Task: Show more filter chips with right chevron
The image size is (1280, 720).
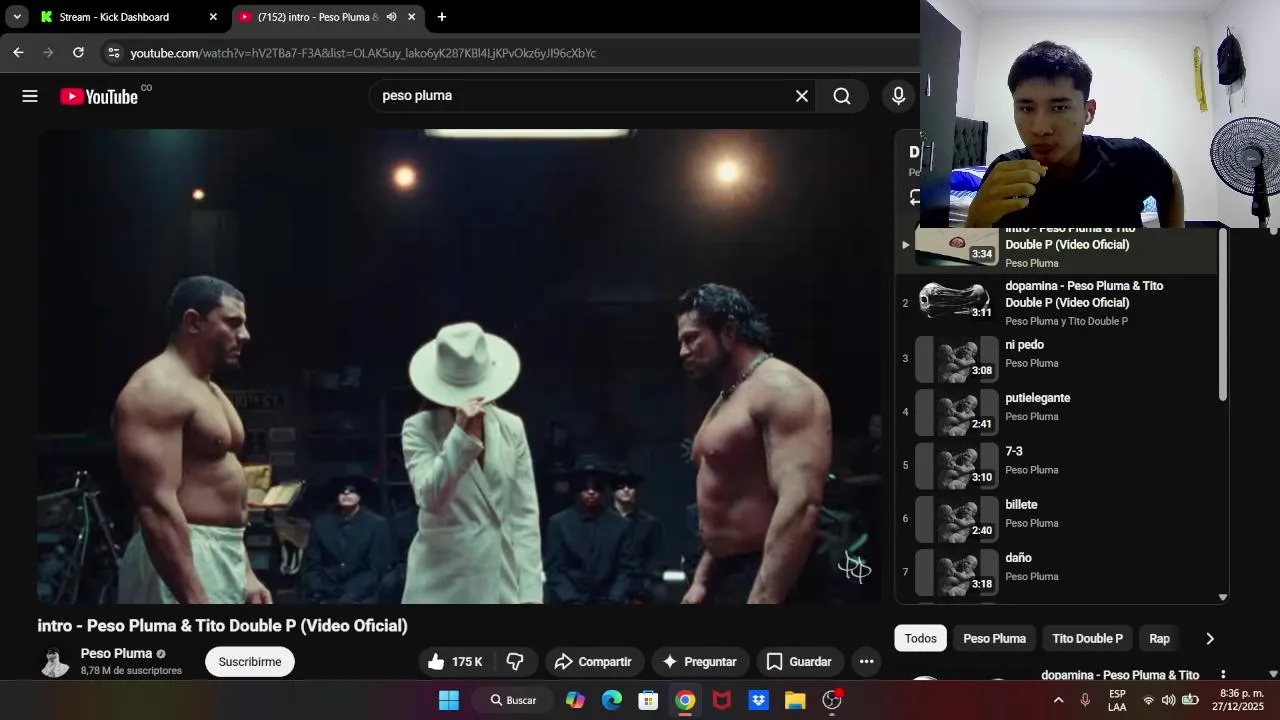Action: click(1210, 638)
